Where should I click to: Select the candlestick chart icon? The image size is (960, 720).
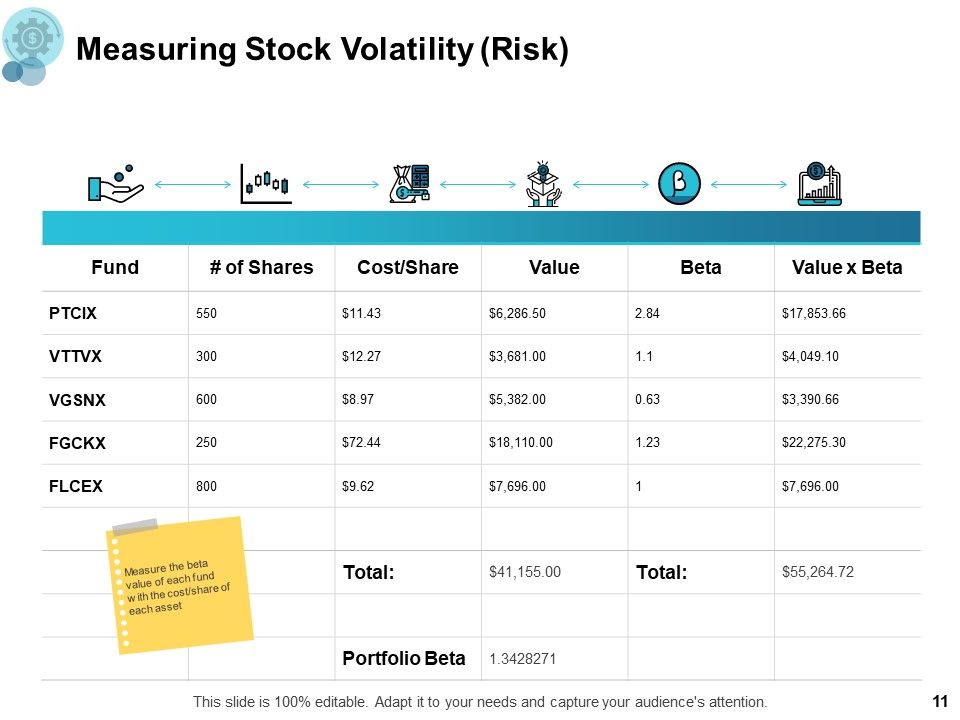click(x=266, y=184)
